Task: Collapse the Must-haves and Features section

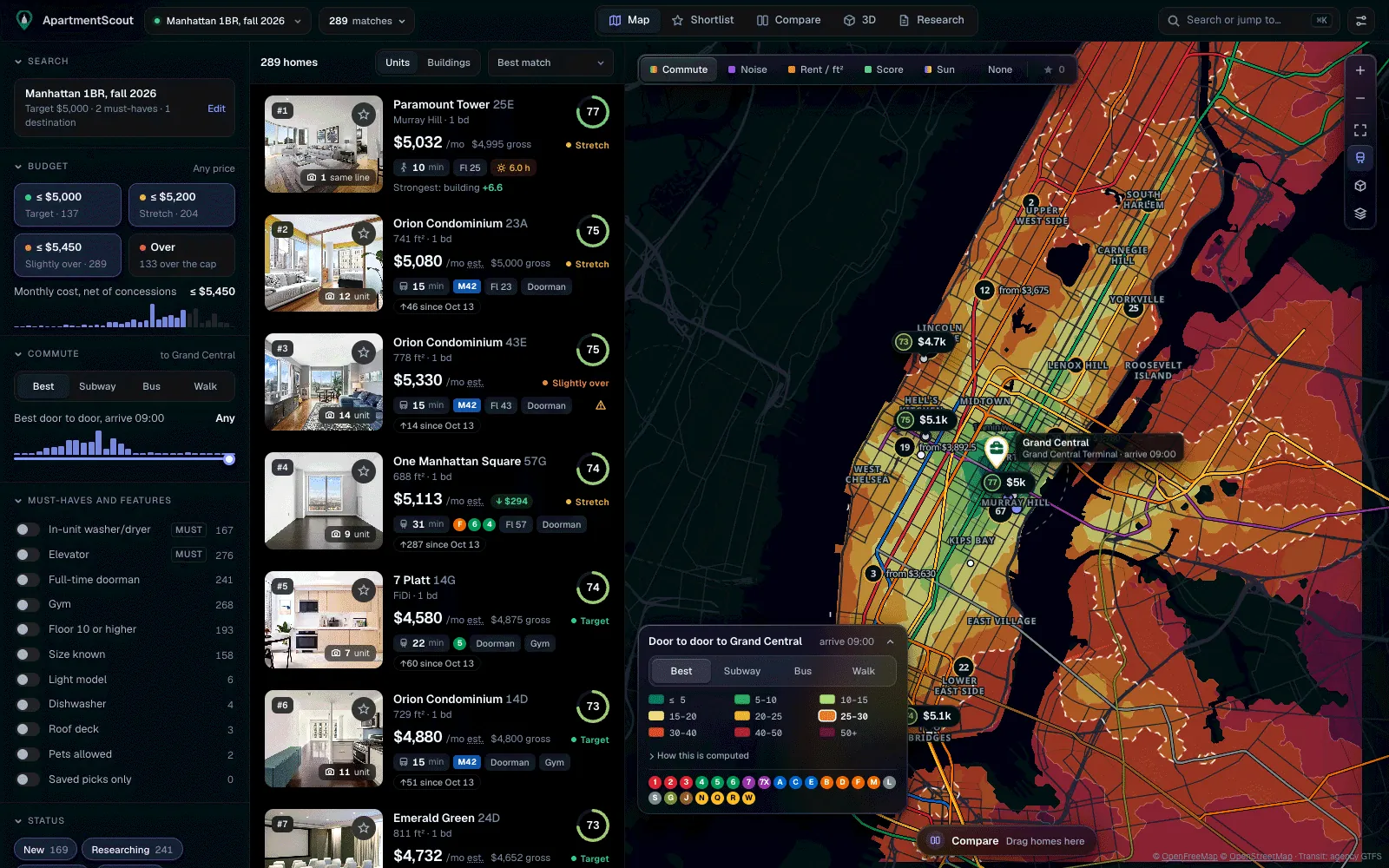Action: 93,500
